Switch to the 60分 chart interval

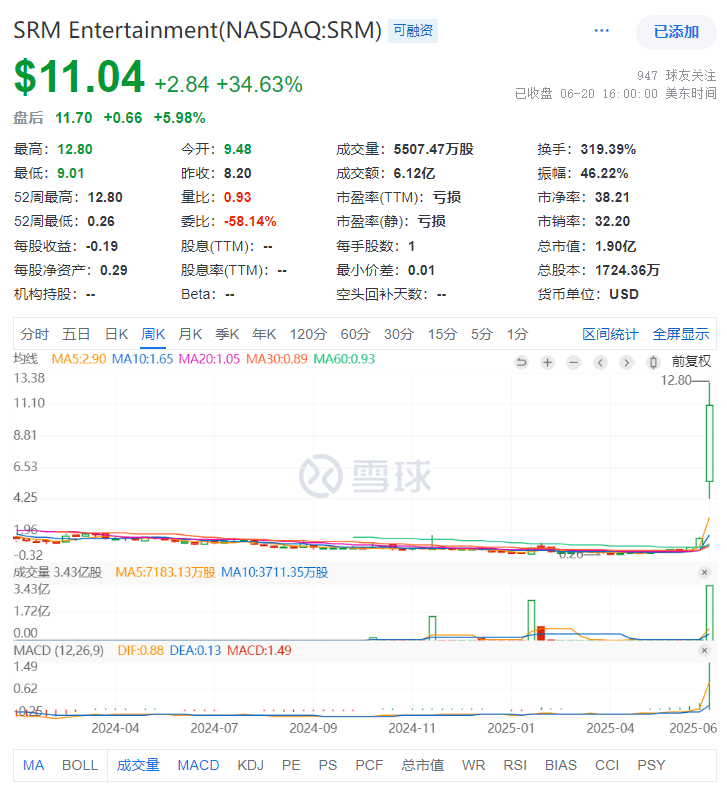[x=355, y=334]
